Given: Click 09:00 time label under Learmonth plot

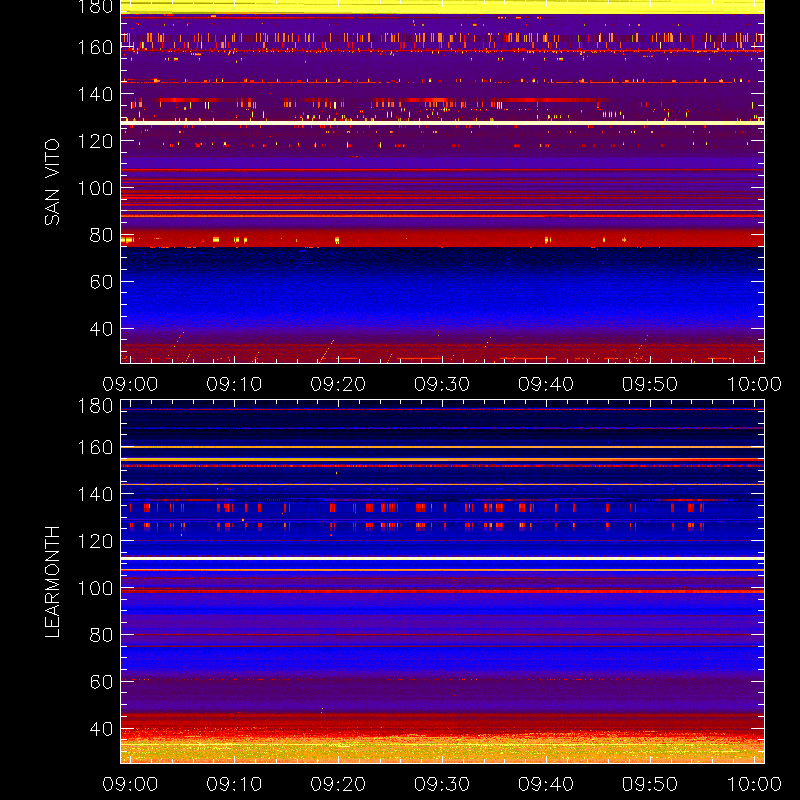Looking at the screenshot, I should (130, 784).
